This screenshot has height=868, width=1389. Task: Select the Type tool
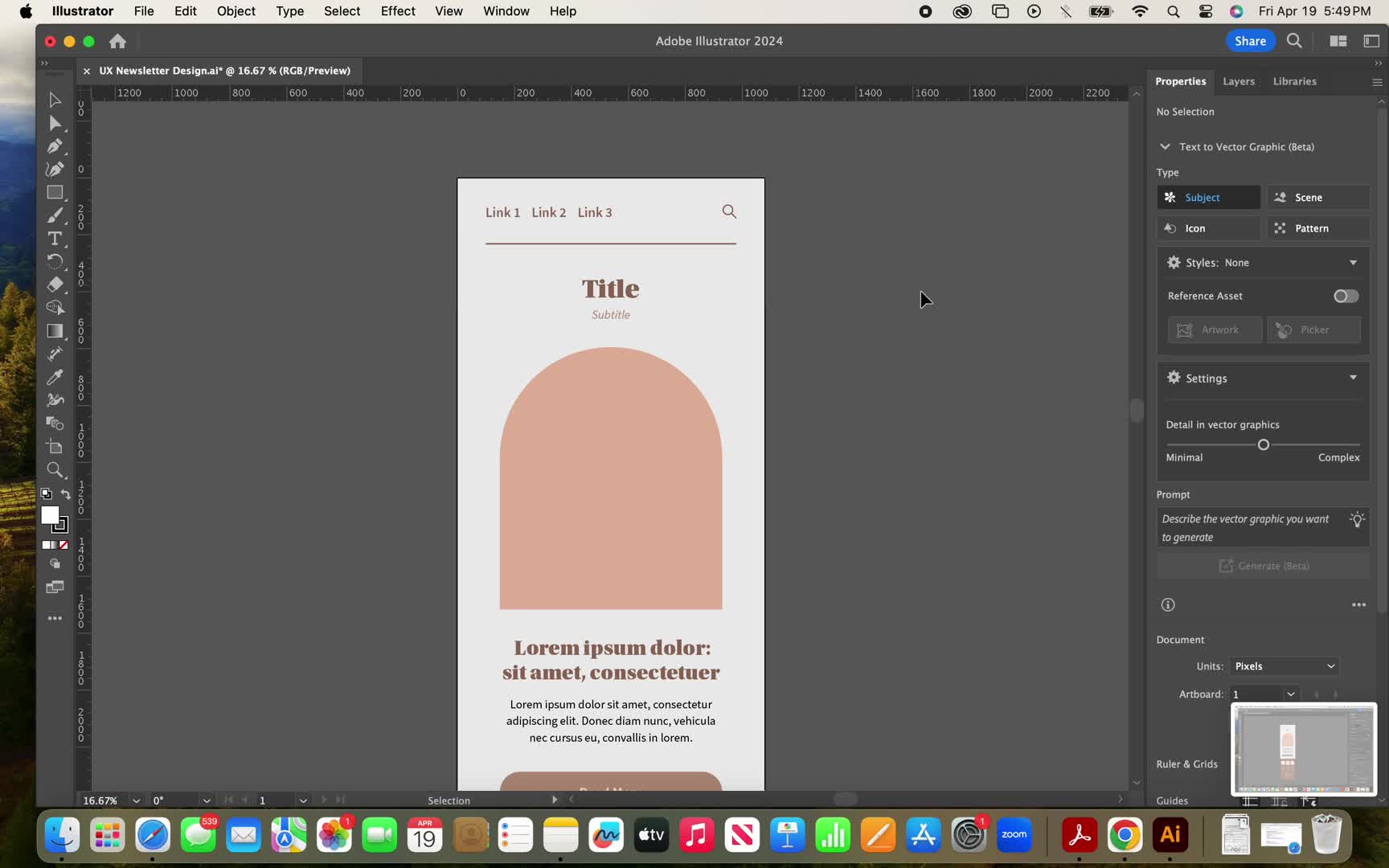[55, 239]
